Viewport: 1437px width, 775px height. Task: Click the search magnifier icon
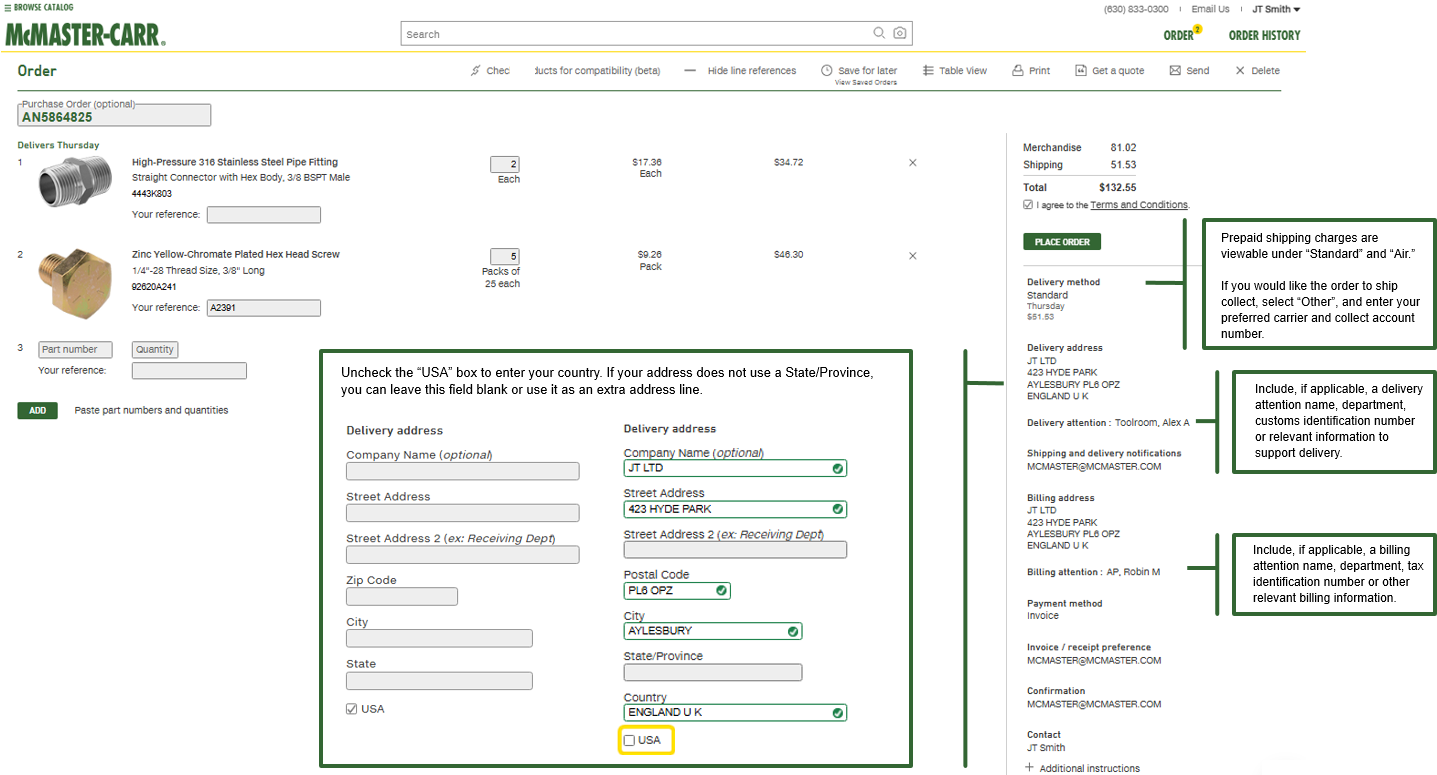(x=879, y=33)
